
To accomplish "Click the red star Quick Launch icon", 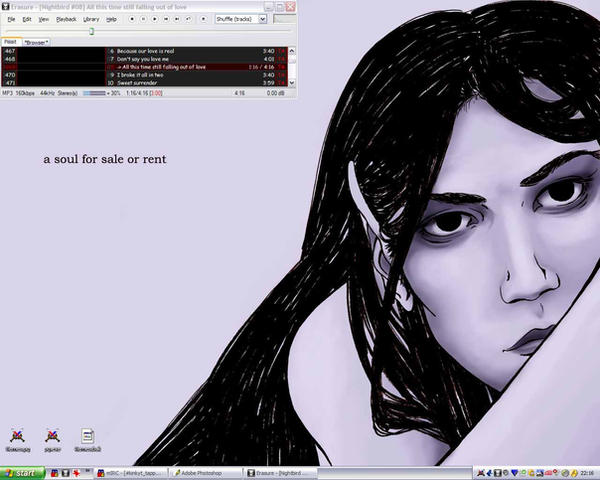I will [77, 473].
